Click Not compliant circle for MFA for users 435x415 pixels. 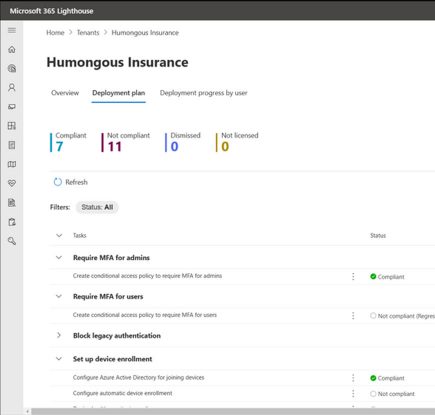click(x=373, y=315)
